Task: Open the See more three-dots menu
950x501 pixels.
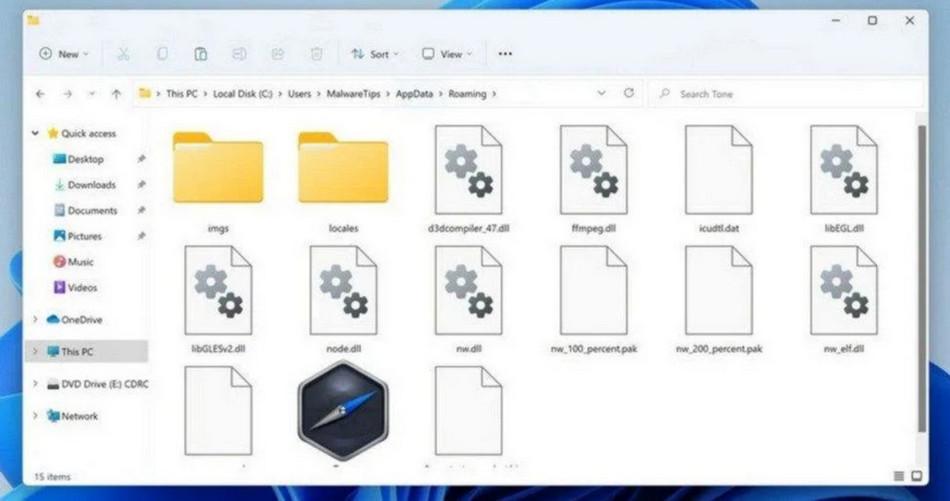Action: (505, 54)
